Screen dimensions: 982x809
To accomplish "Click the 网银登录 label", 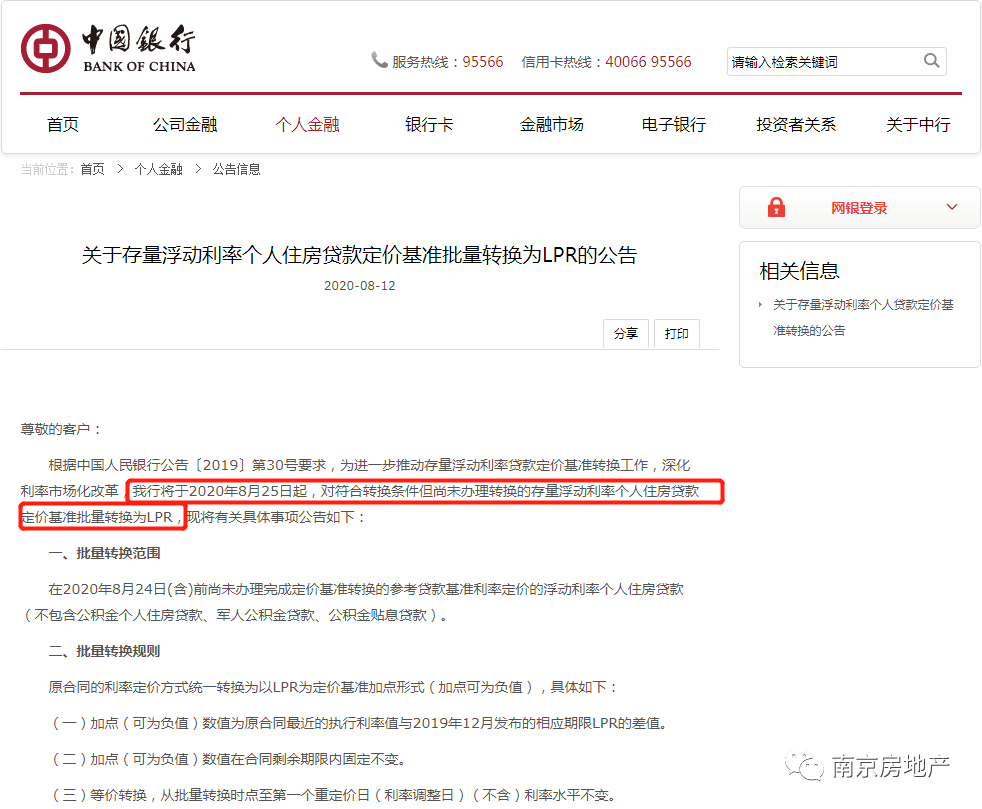I will (859, 208).
